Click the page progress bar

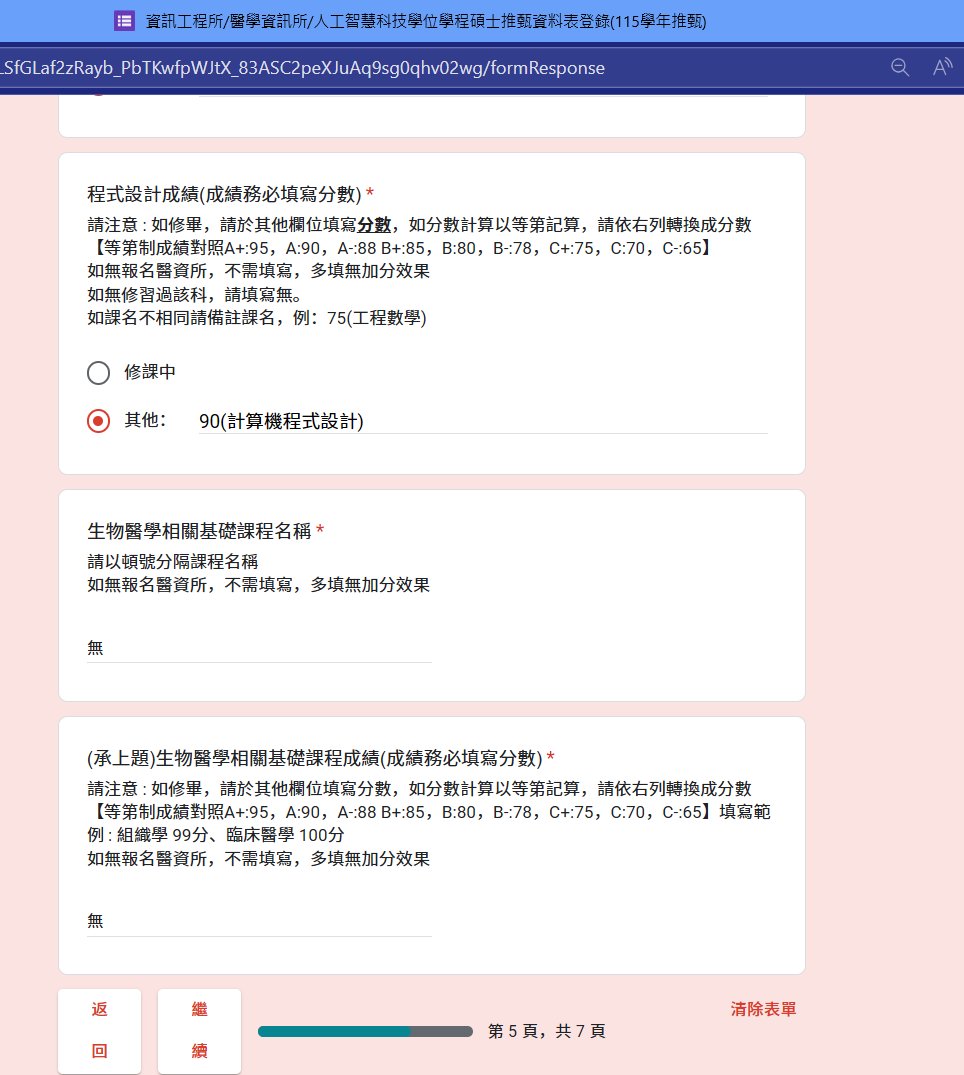pyautogui.click(x=365, y=1031)
